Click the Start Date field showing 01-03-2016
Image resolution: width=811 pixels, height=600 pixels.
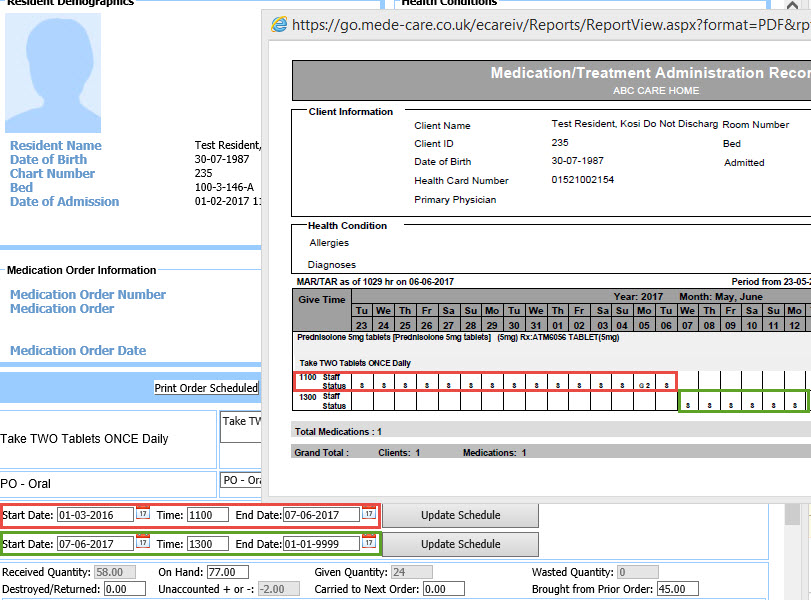[94, 515]
